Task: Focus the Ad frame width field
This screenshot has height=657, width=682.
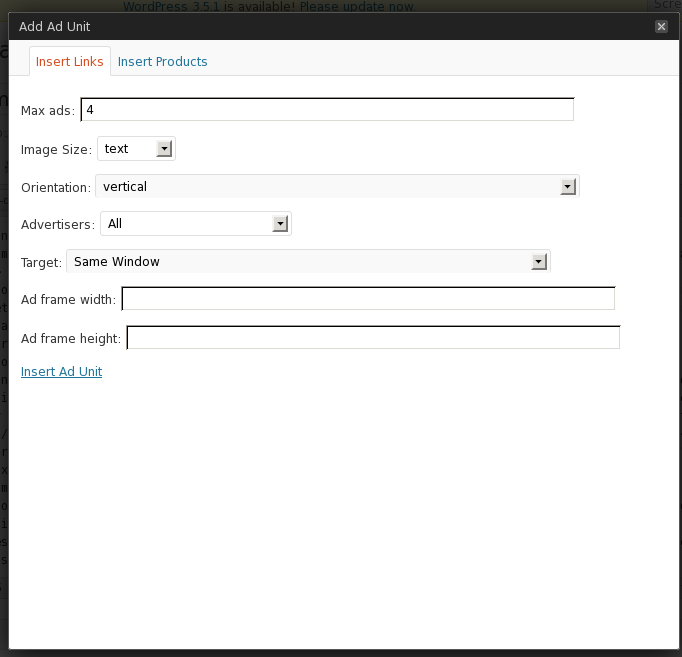Action: 368,299
